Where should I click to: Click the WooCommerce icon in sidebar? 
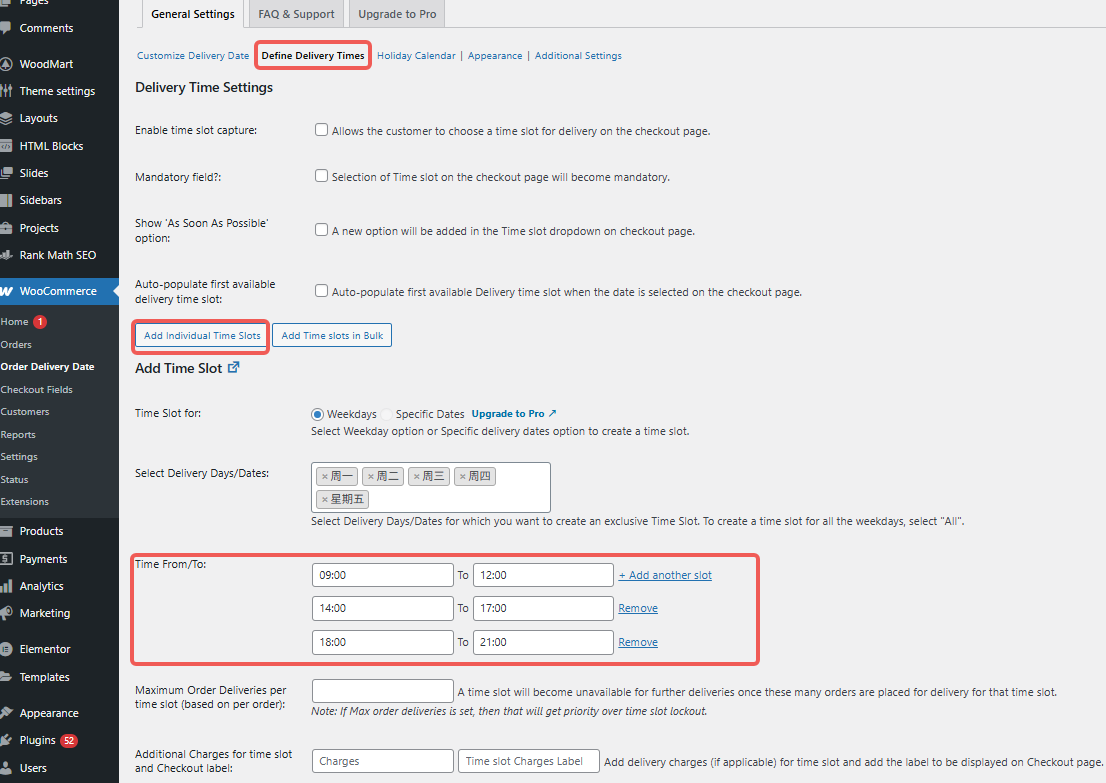pos(6,292)
